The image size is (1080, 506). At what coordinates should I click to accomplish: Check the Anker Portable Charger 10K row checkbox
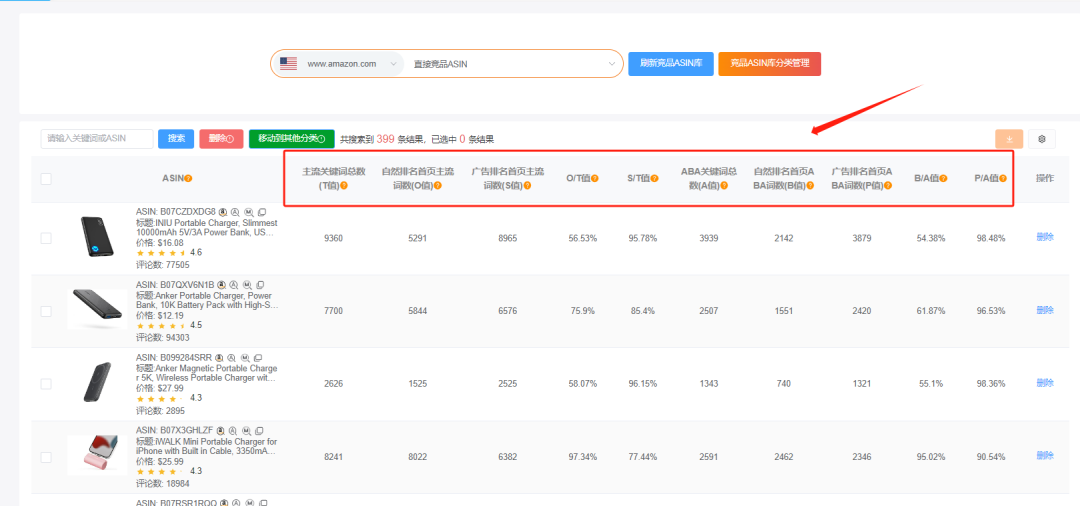46,311
